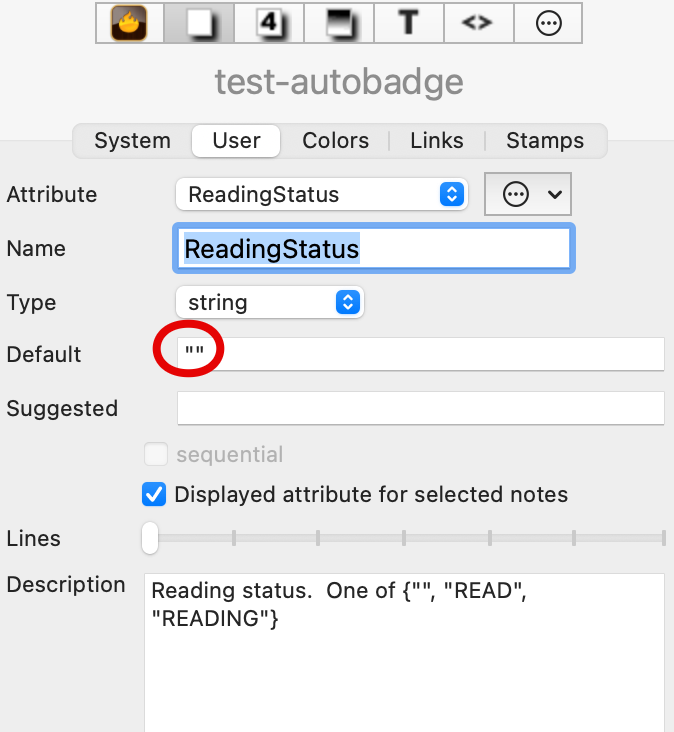Open the export inspector (<> icon)
This screenshot has height=732, width=674.
478,23
